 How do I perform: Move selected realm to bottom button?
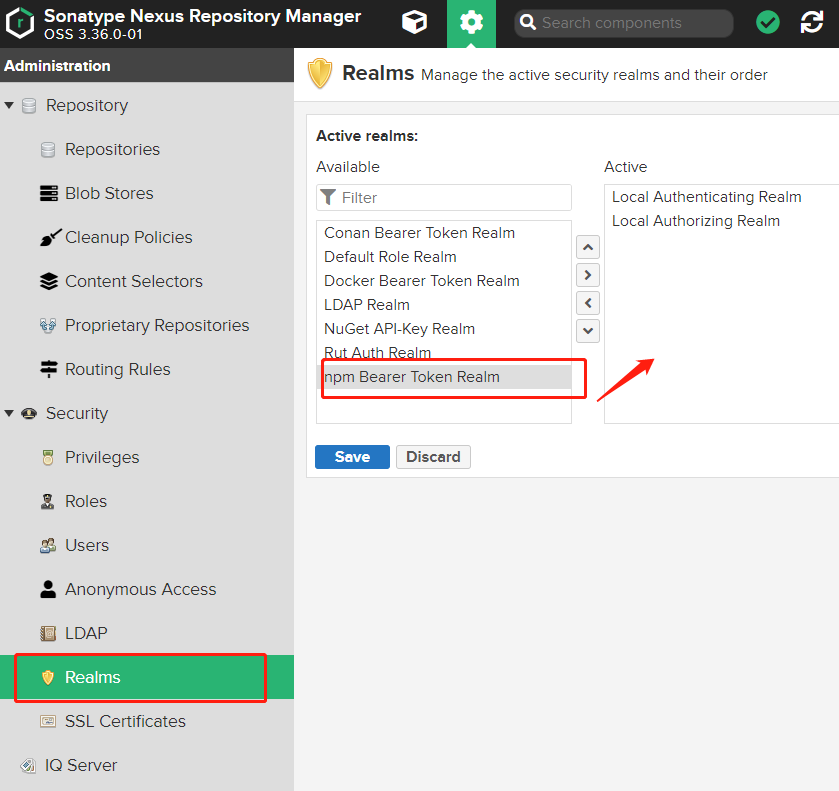pos(588,331)
